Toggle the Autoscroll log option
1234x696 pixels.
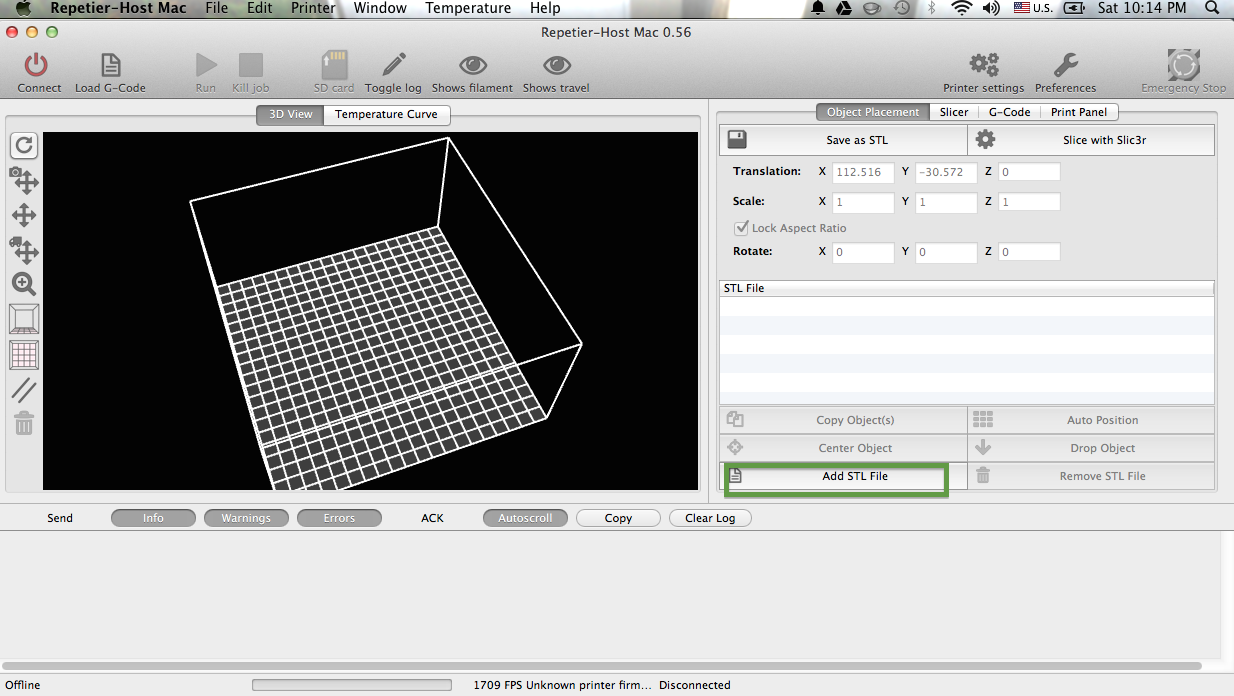pyautogui.click(x=525, y=518)
